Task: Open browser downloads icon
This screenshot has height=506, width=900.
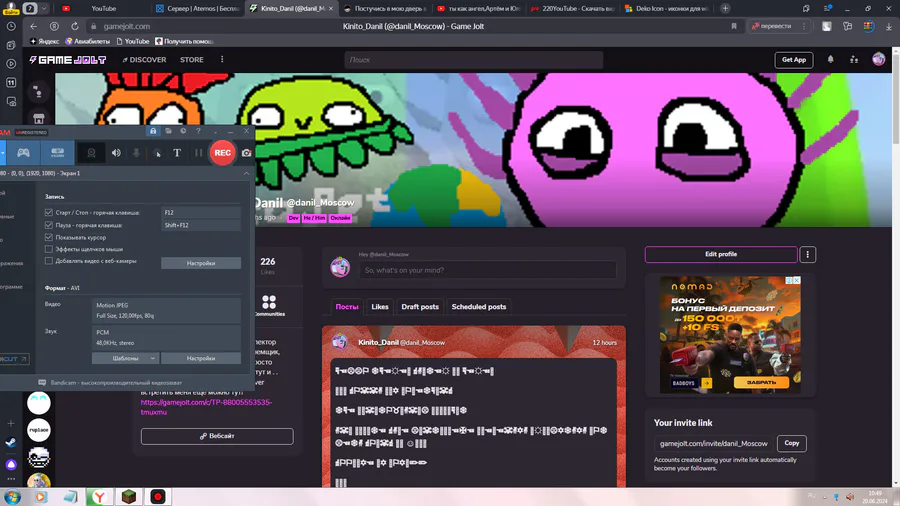Action: click(x=889, y=26)
